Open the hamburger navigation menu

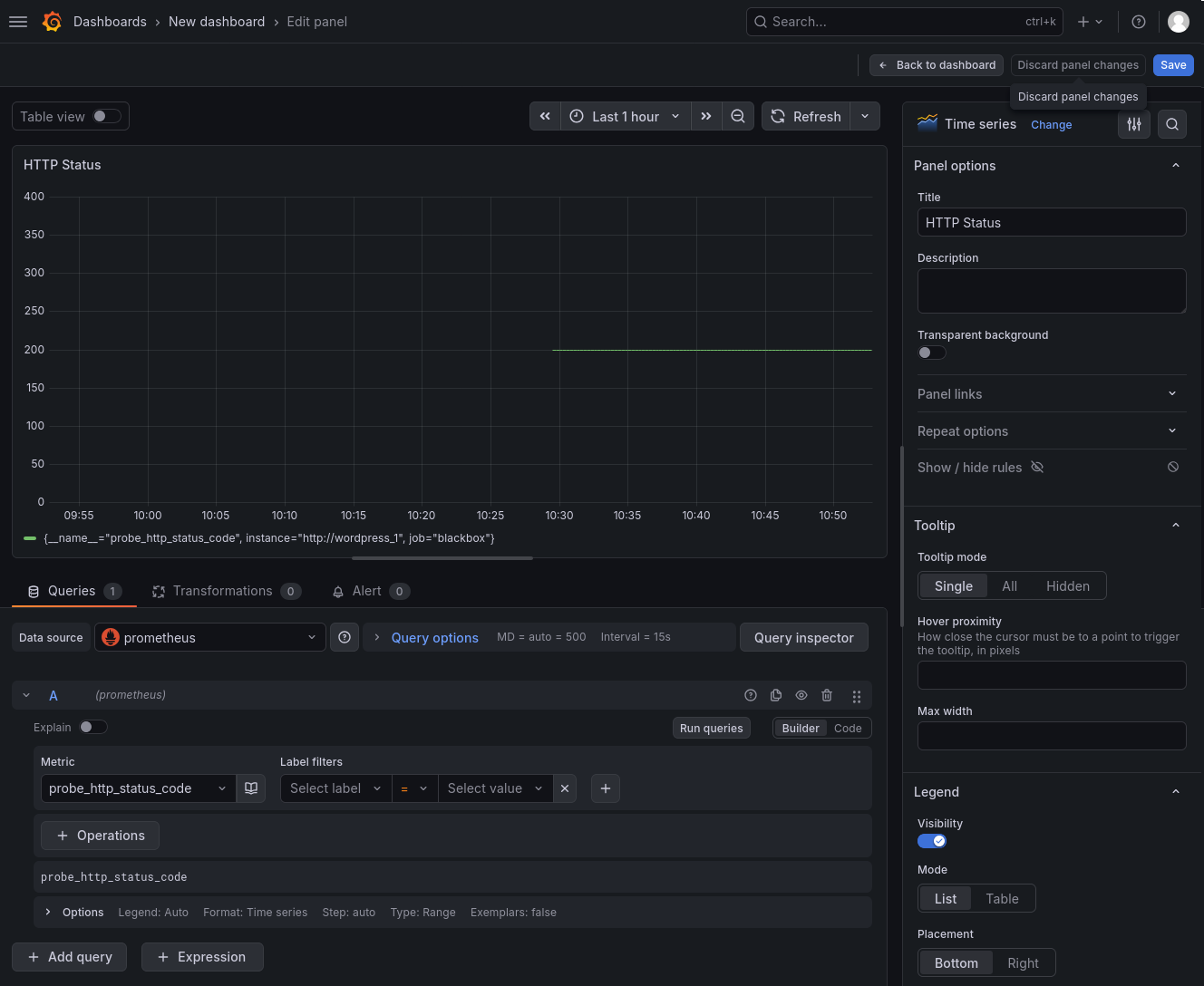(18, 22)
